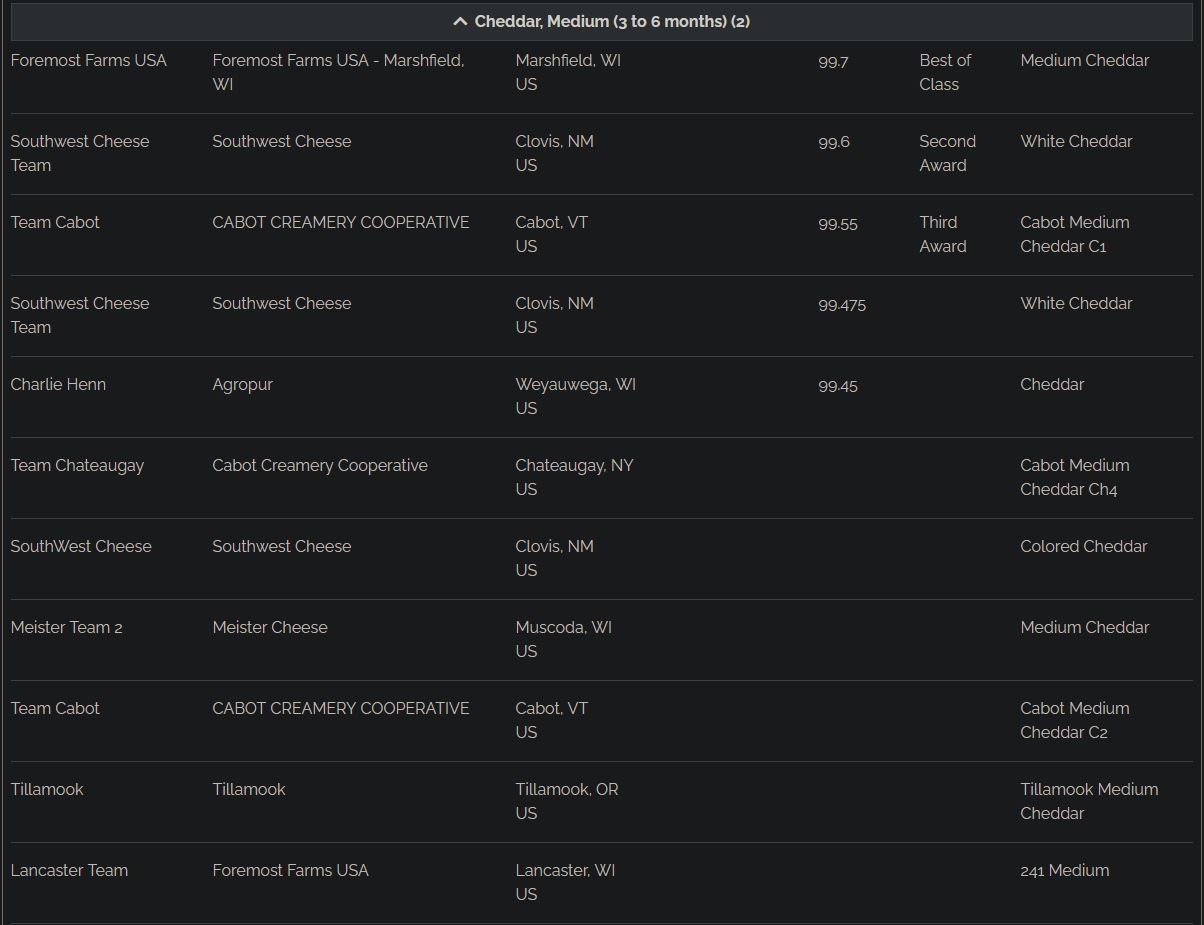Click 'Cabot Medium Cheddar C1' product name

click(1075, 235)
